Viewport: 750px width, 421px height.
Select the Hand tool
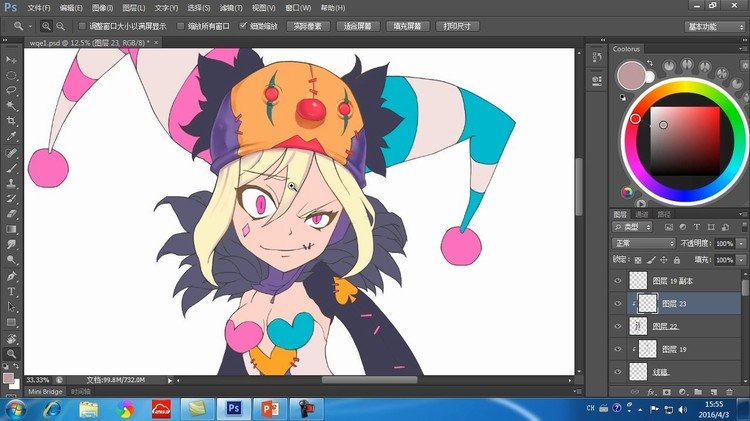pos(11,339)
